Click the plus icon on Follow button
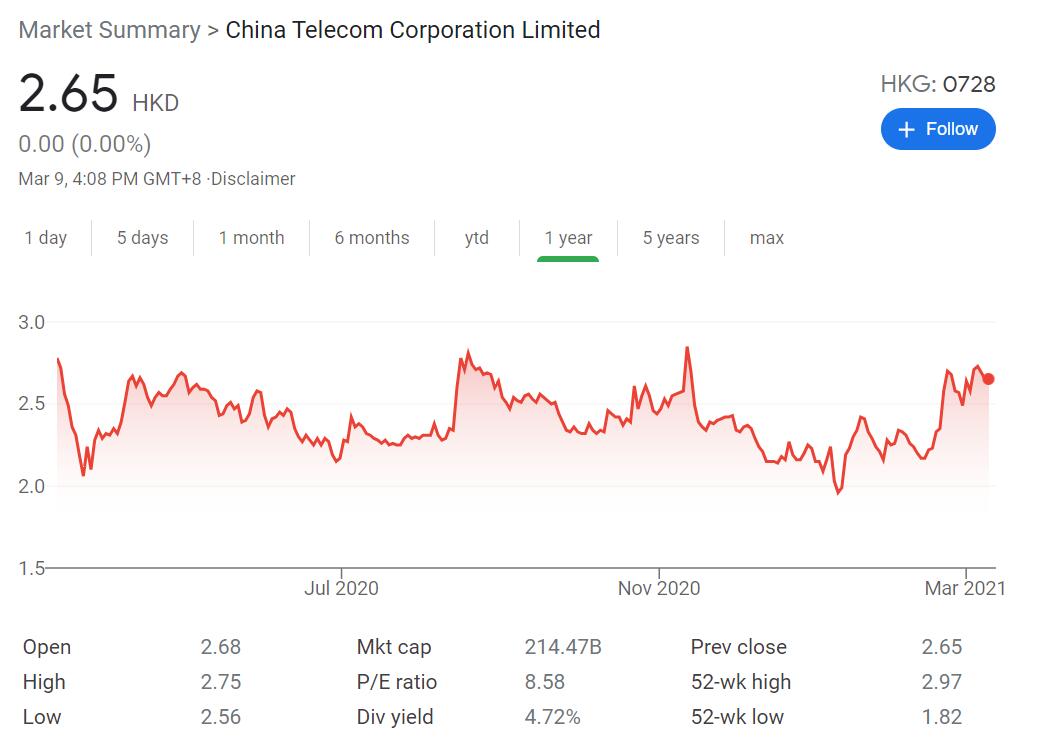The height and width of the screenshot is (755, 1039). (x=907, y=129)
